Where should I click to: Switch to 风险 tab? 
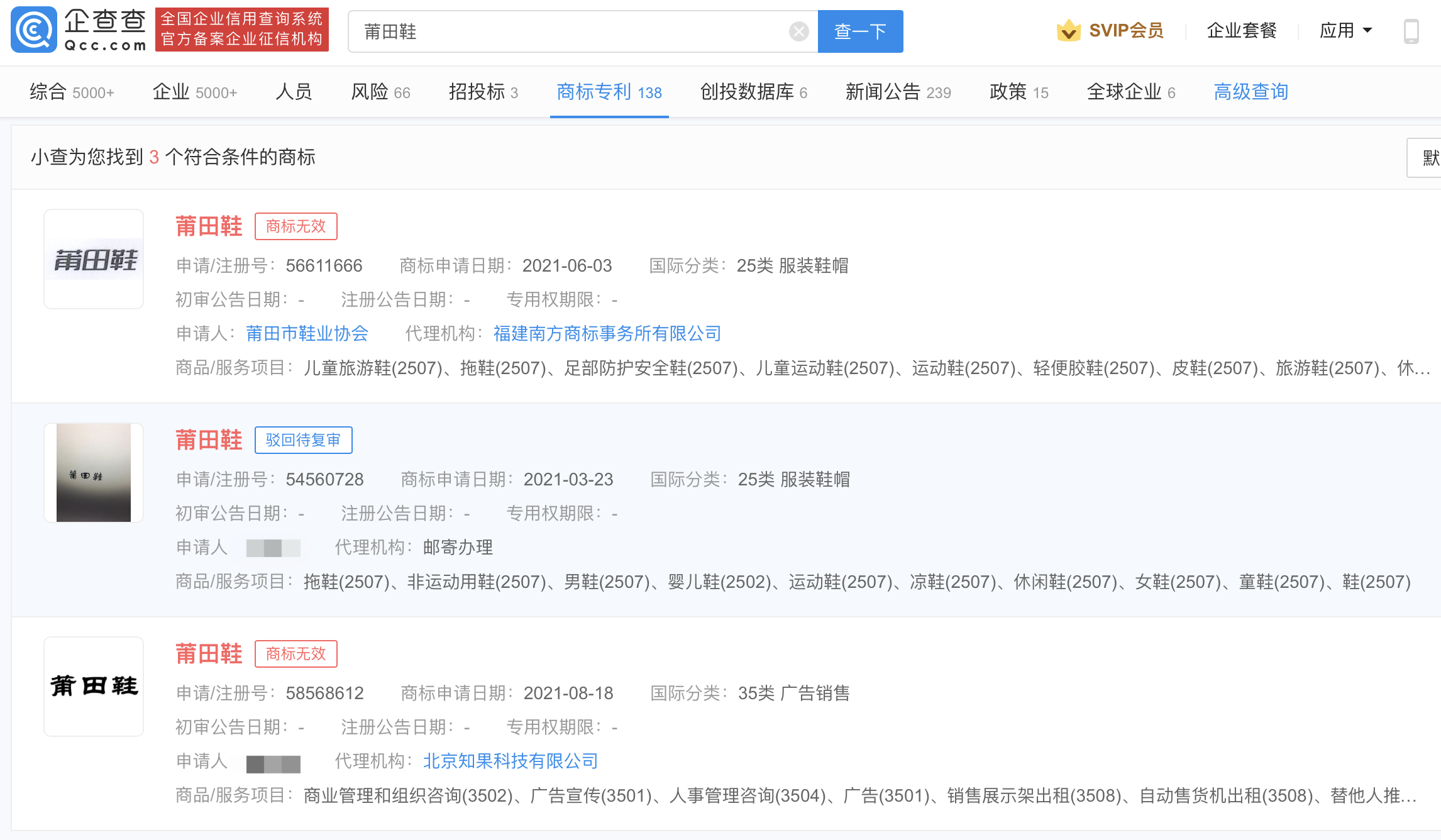coord(380,92)
